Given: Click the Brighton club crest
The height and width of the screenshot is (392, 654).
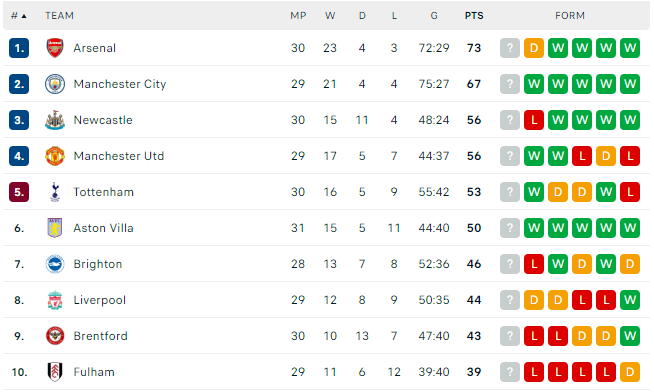Looking at the screenshot, I should tap(55, 264).
